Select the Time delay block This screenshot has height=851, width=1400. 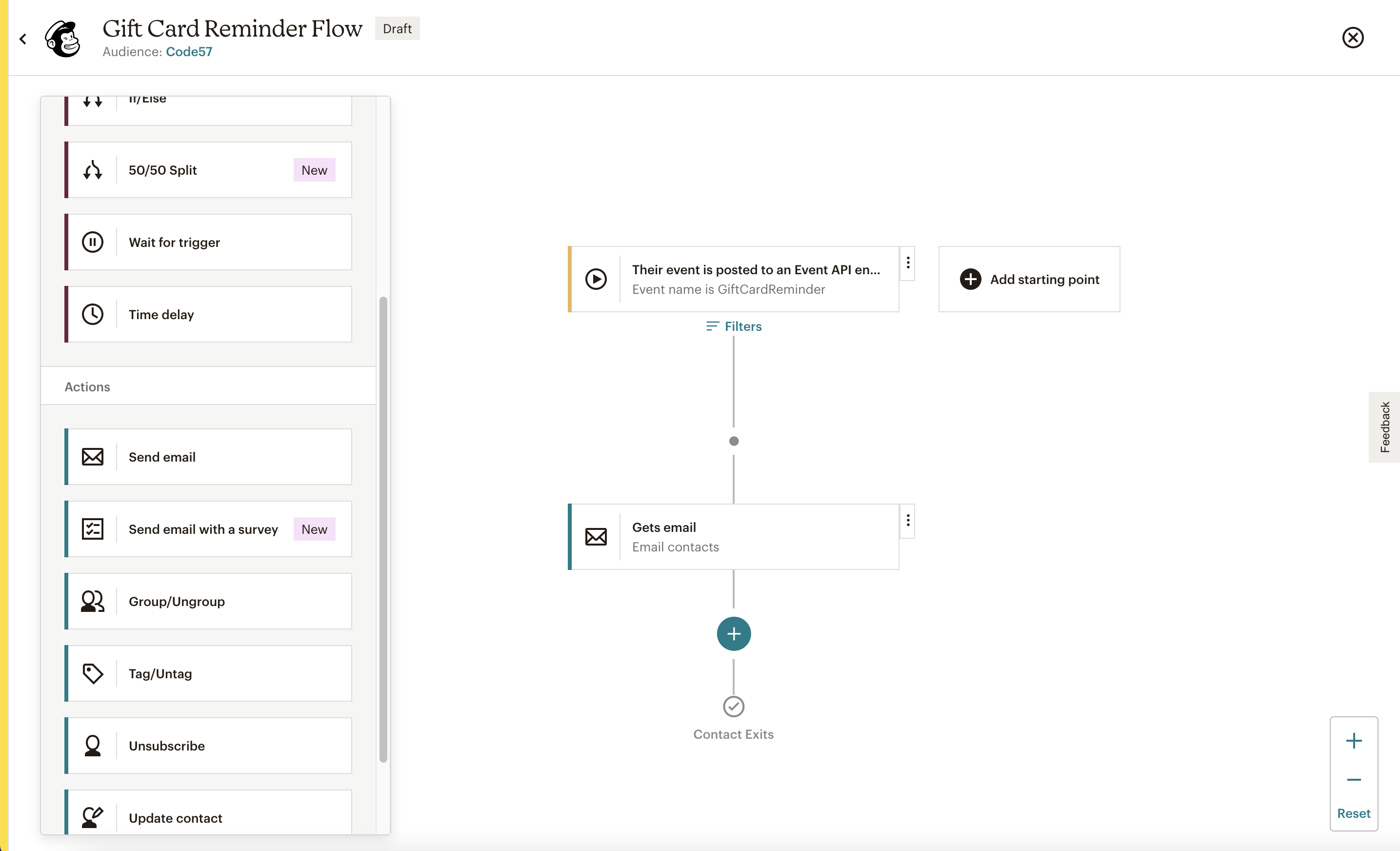(208, 314)
